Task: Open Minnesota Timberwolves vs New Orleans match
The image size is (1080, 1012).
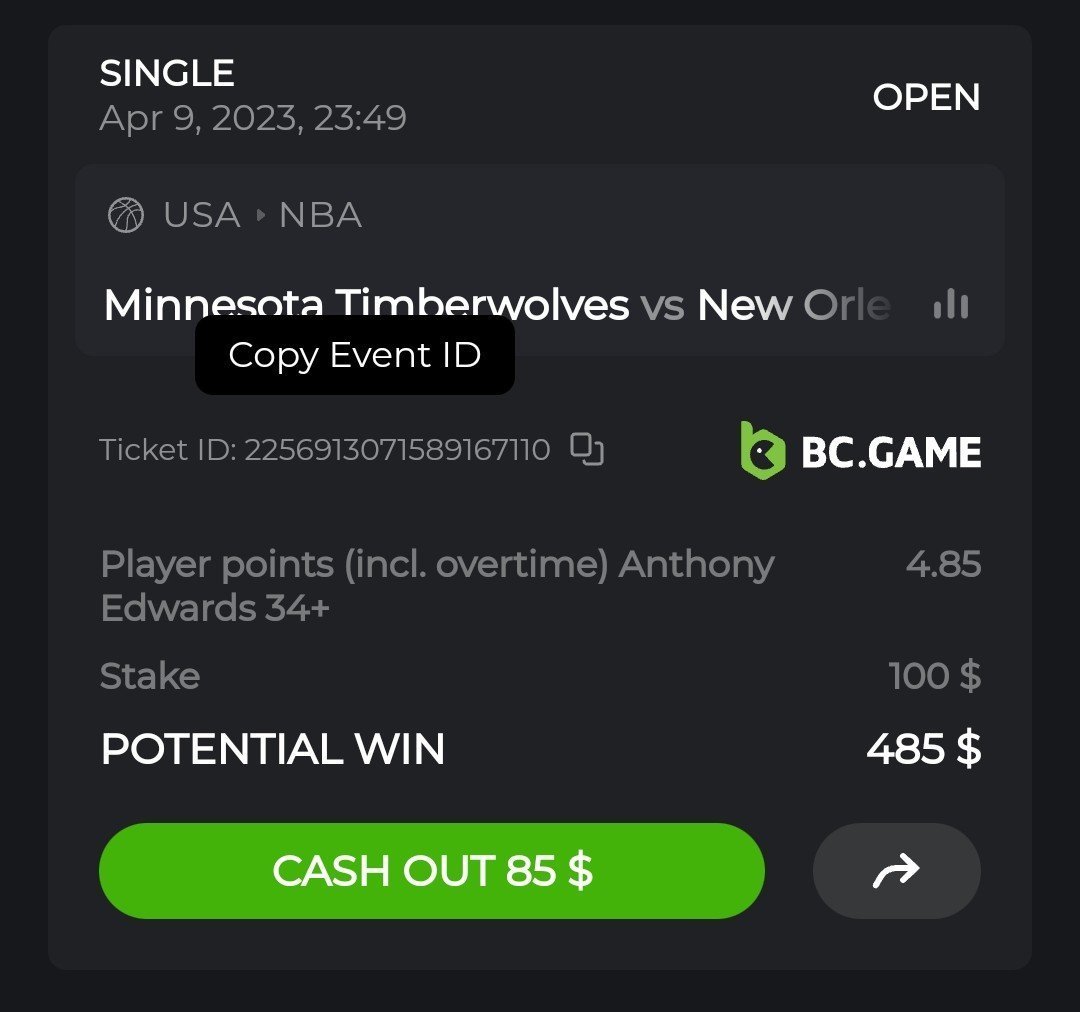Action: tap(497, 304)
